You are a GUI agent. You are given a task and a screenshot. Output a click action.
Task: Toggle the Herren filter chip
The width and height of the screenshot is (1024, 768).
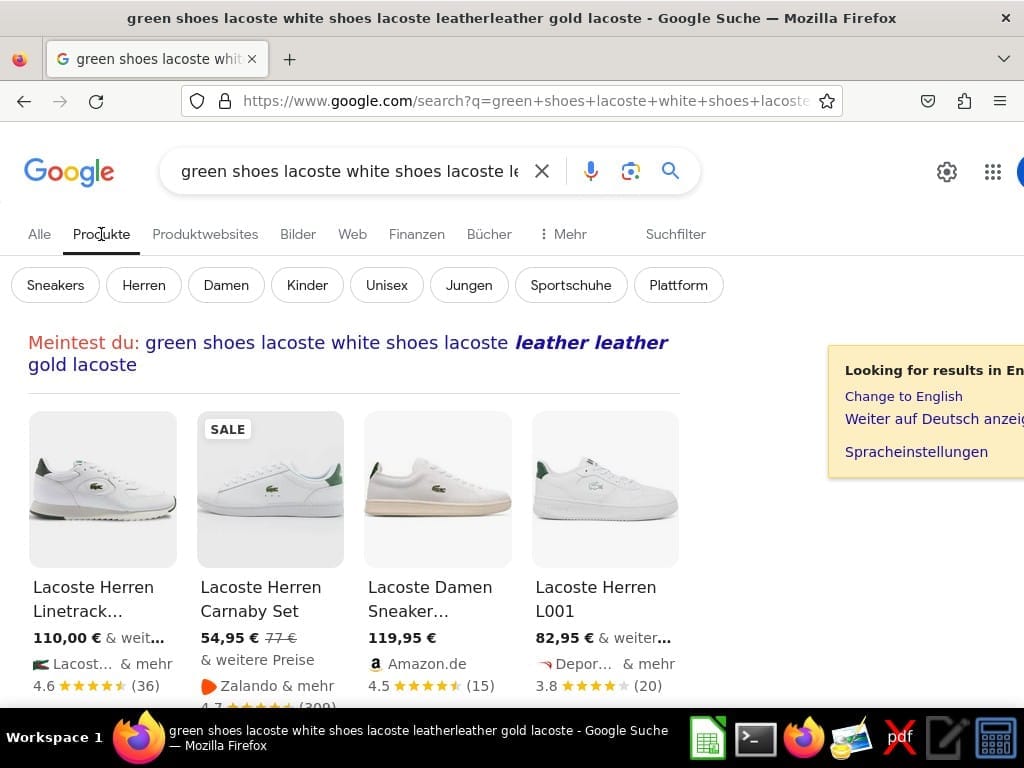[x=144, y=285]
